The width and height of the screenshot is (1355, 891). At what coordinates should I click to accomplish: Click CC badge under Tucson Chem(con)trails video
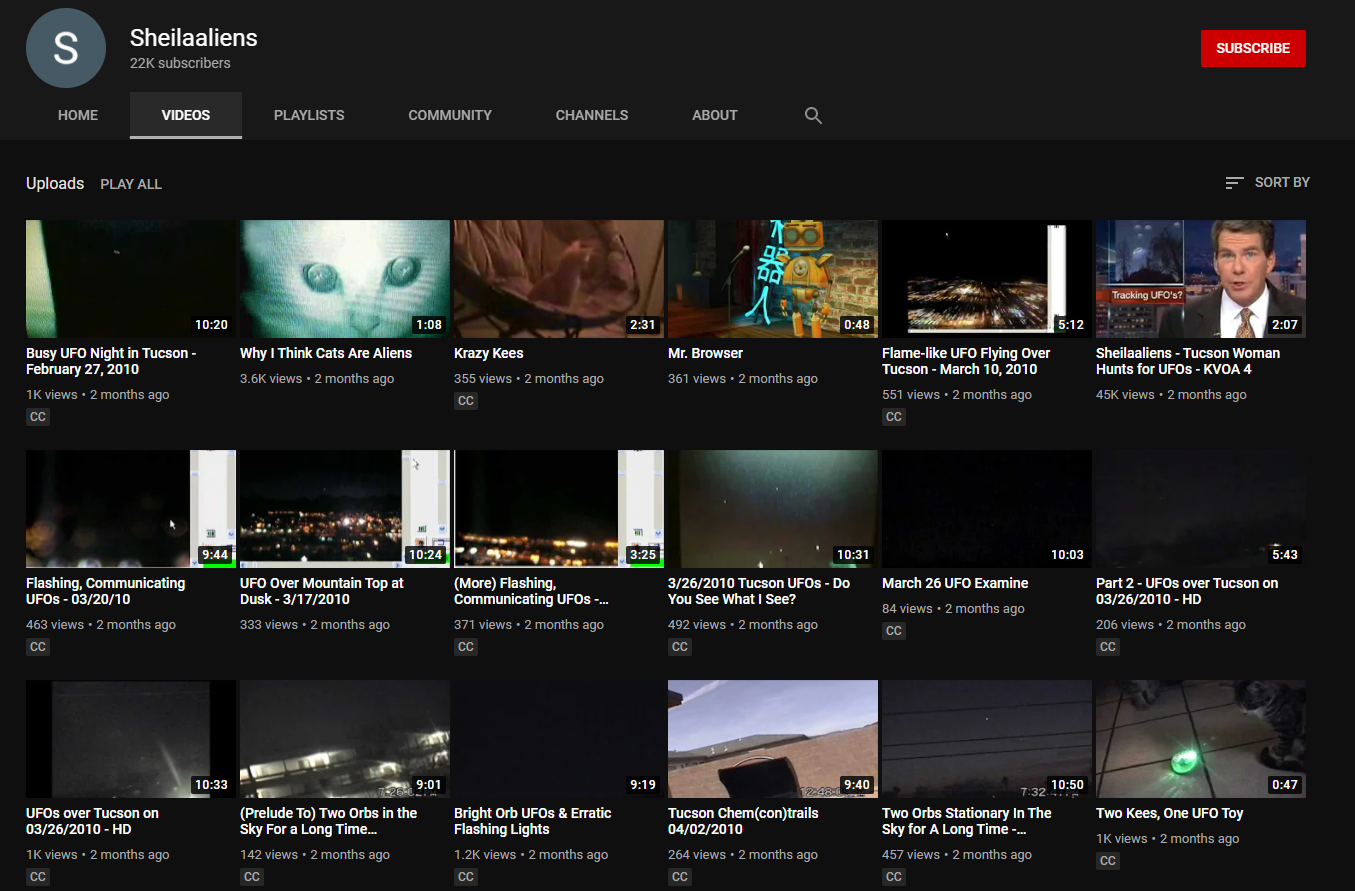click(680, 877)
